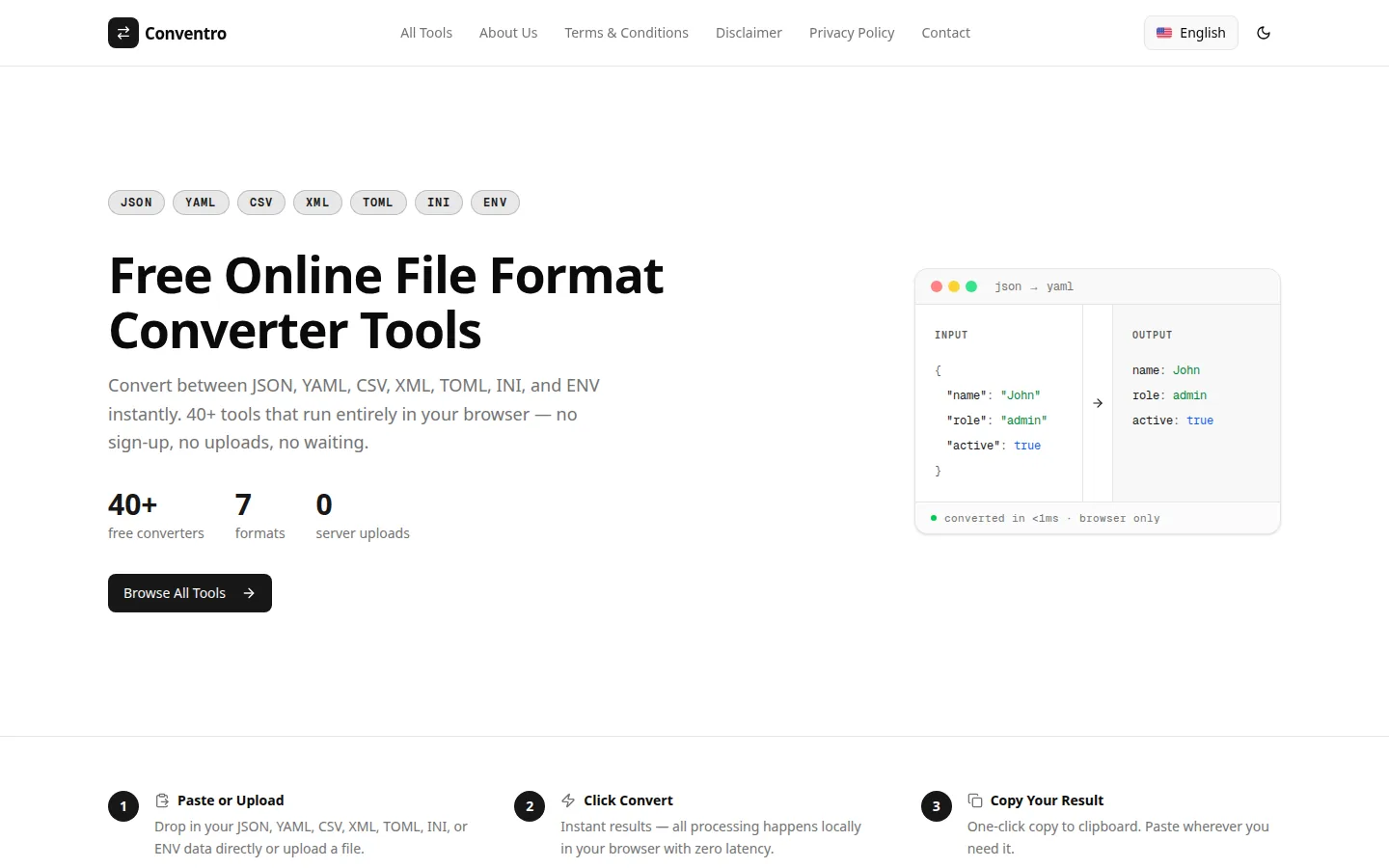Viewport: 1389px width, 868px height.
Task: Click the green converted status dot
Action: tap(934, 518)
